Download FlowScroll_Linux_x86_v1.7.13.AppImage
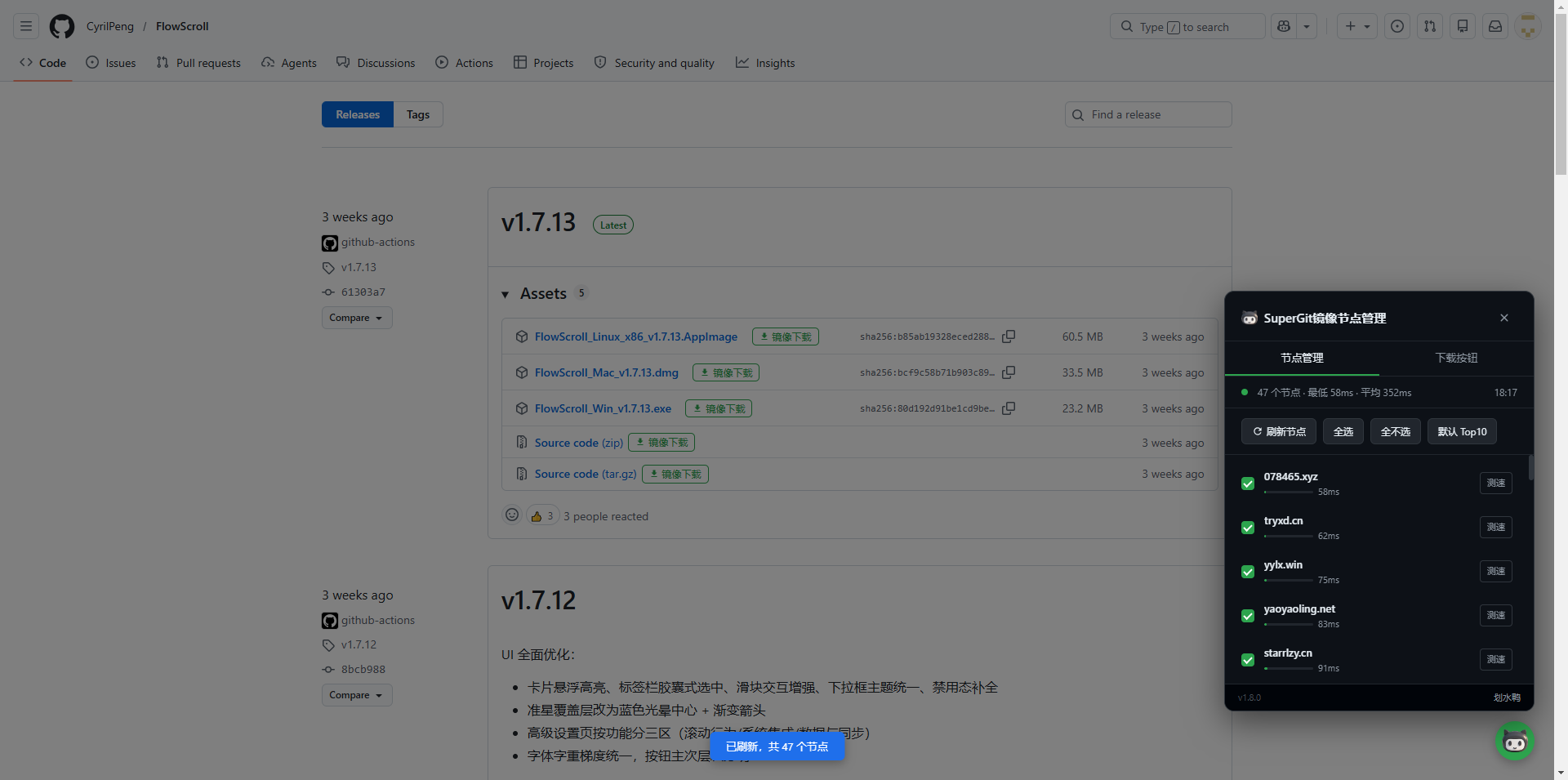1568x780 pixels. coord(636,337)
